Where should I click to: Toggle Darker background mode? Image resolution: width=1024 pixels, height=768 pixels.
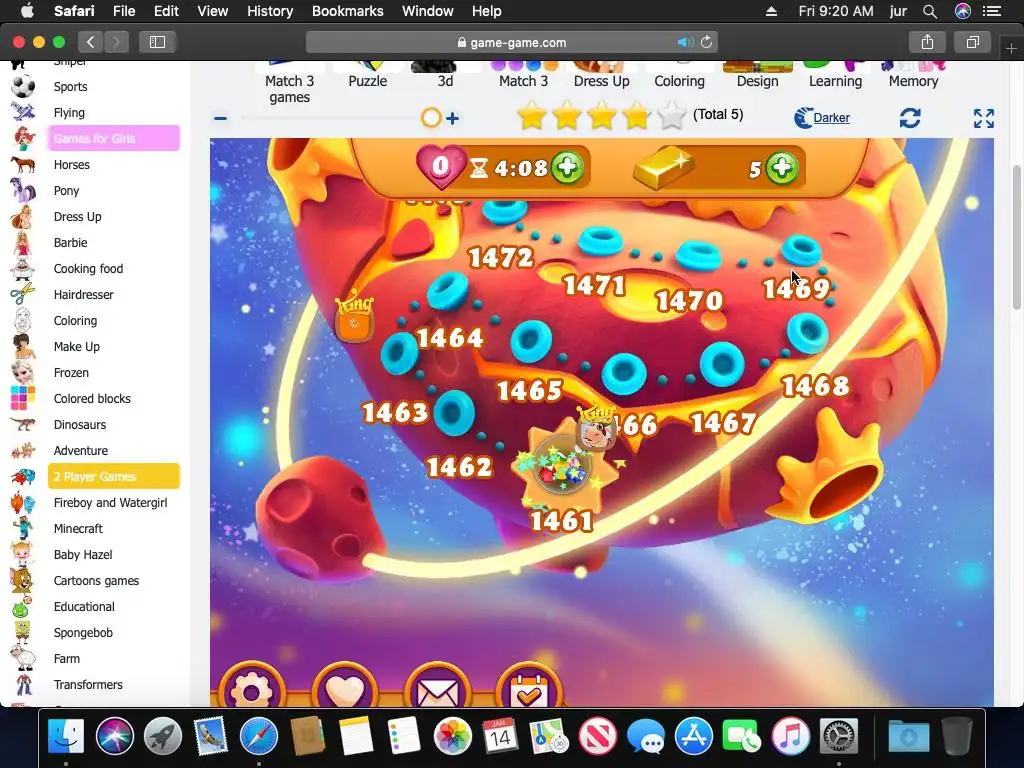pos(822,118)
